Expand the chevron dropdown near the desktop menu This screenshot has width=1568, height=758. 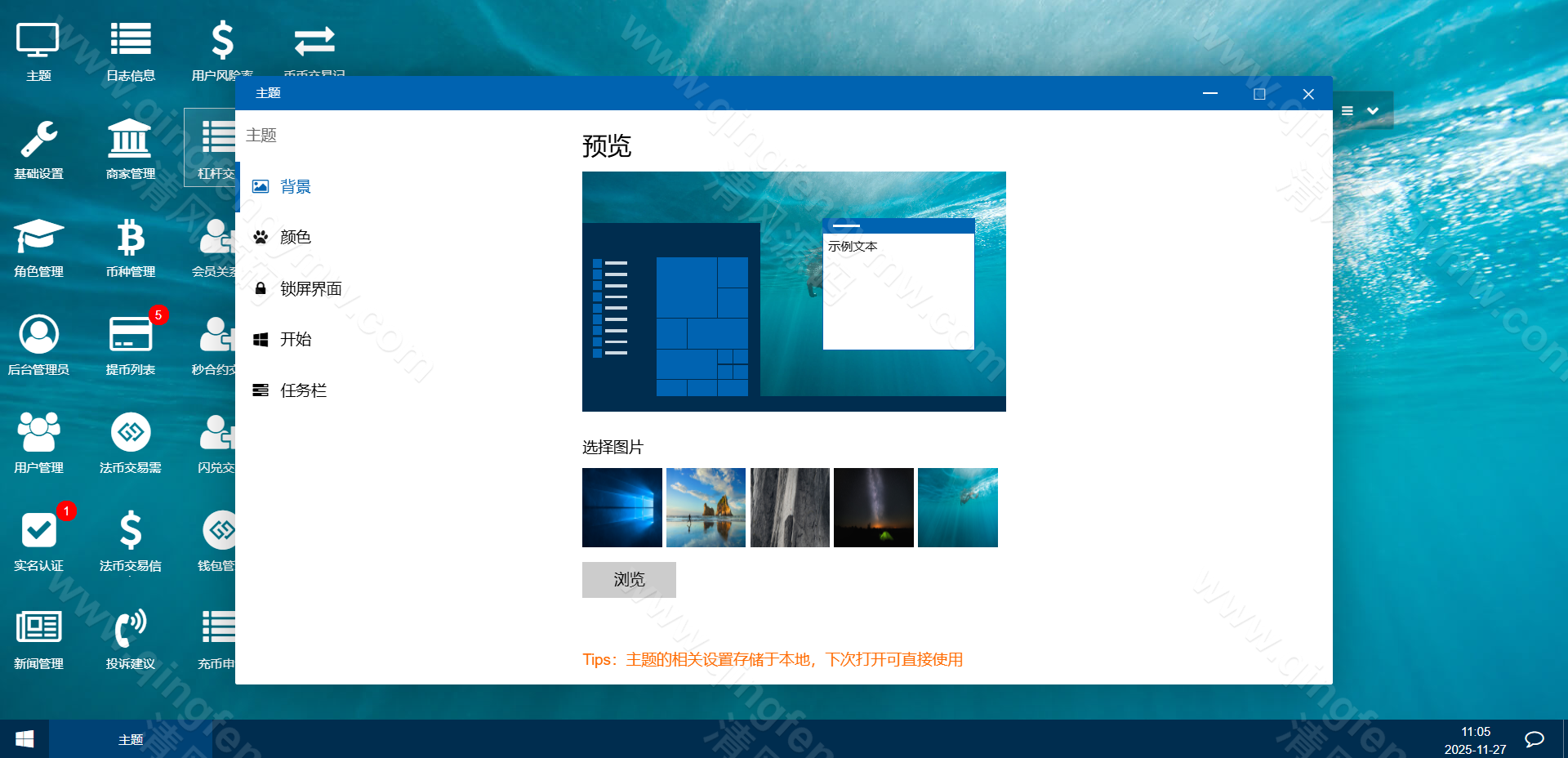1373,110
